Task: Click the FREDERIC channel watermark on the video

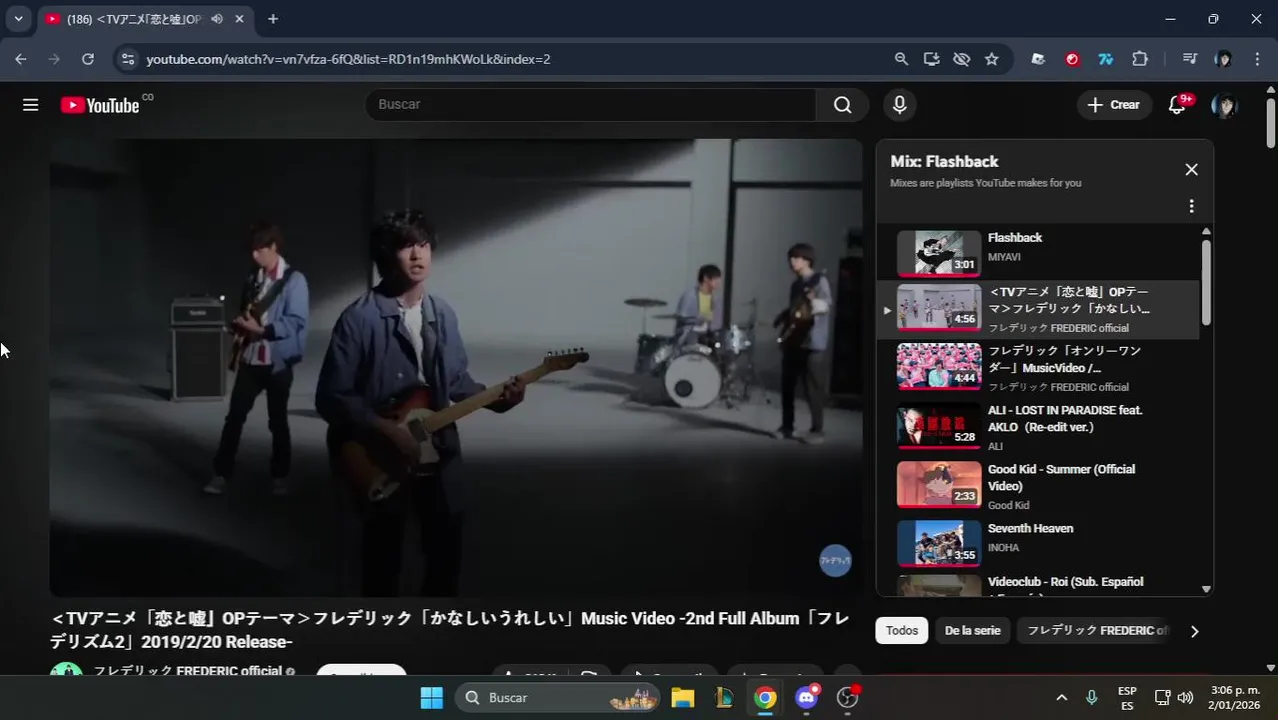Action: coord(835,561)
